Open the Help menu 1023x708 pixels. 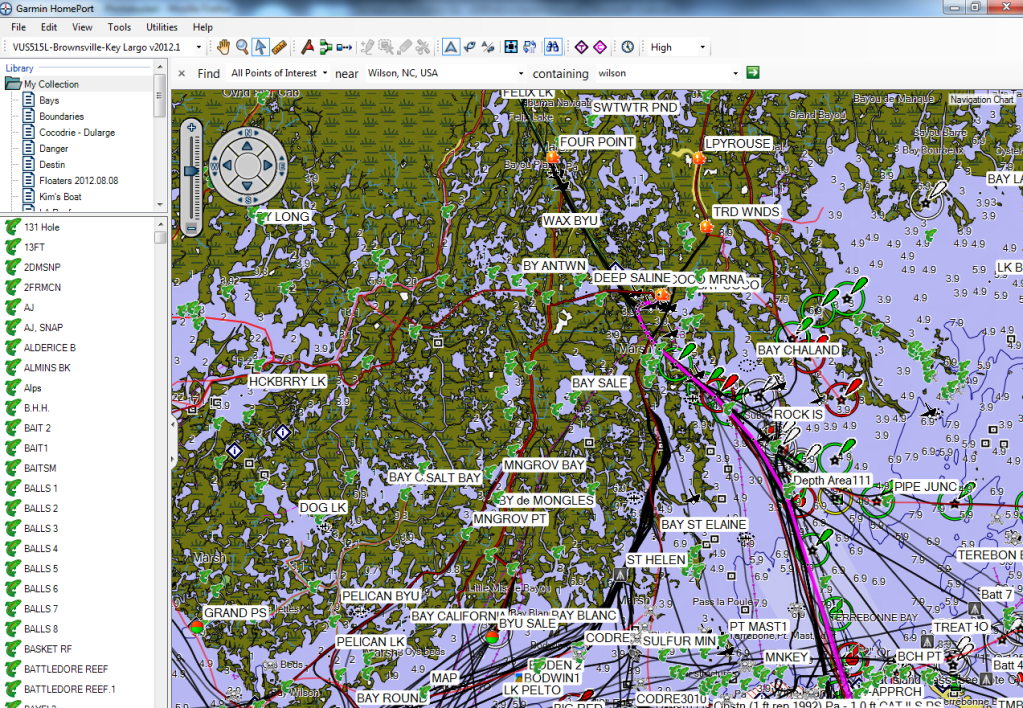pos(203,27)
